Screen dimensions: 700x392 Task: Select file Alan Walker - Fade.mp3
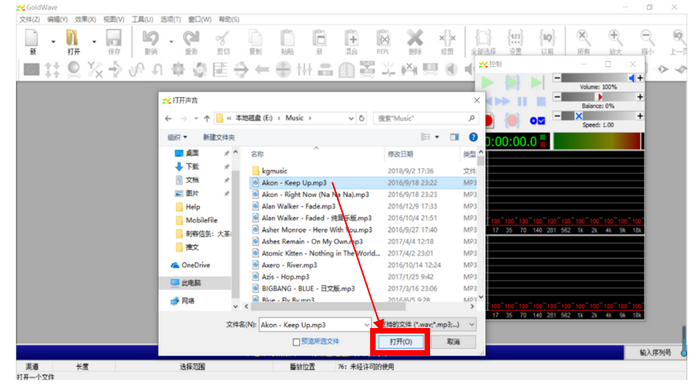click(x=298, y=206)
